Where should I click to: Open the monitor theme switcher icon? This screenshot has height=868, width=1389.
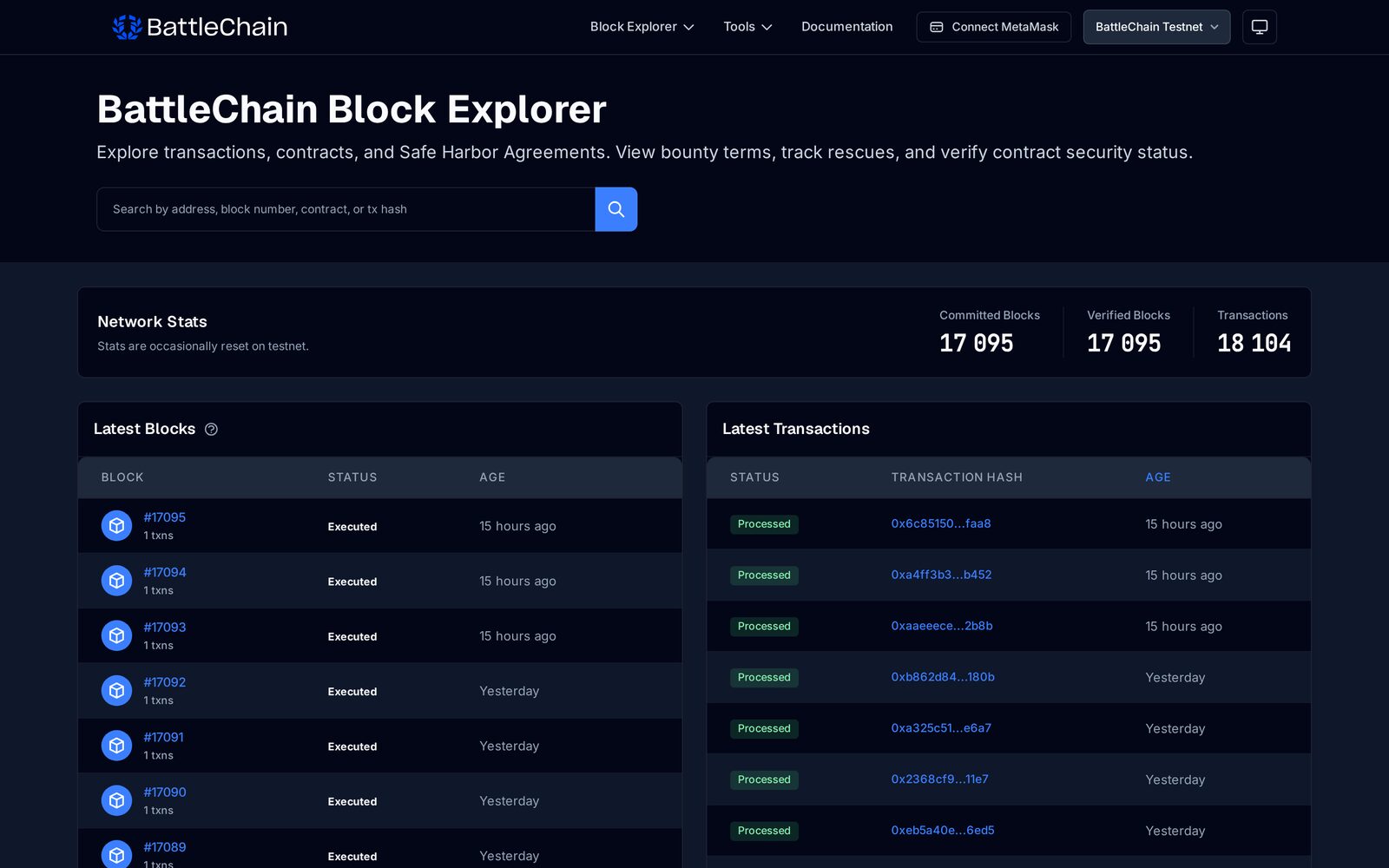pyautogui.click(x=1260, y=27)
